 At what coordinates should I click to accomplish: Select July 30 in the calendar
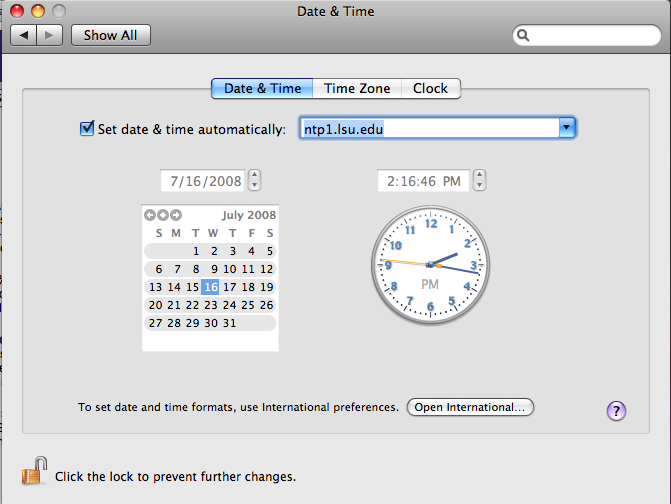click(211, 323)
